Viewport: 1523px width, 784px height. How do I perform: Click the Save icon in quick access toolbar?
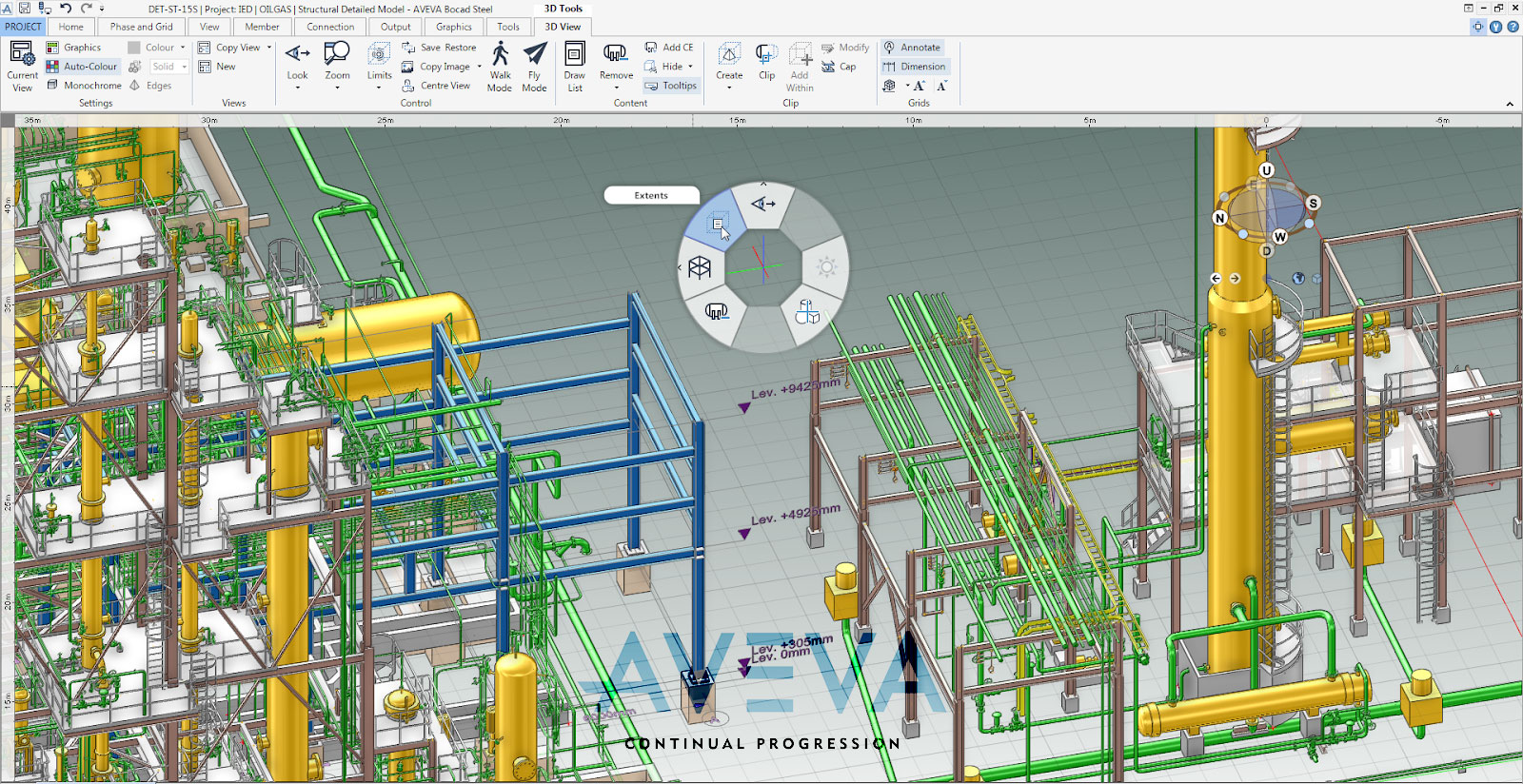point(26,9)
